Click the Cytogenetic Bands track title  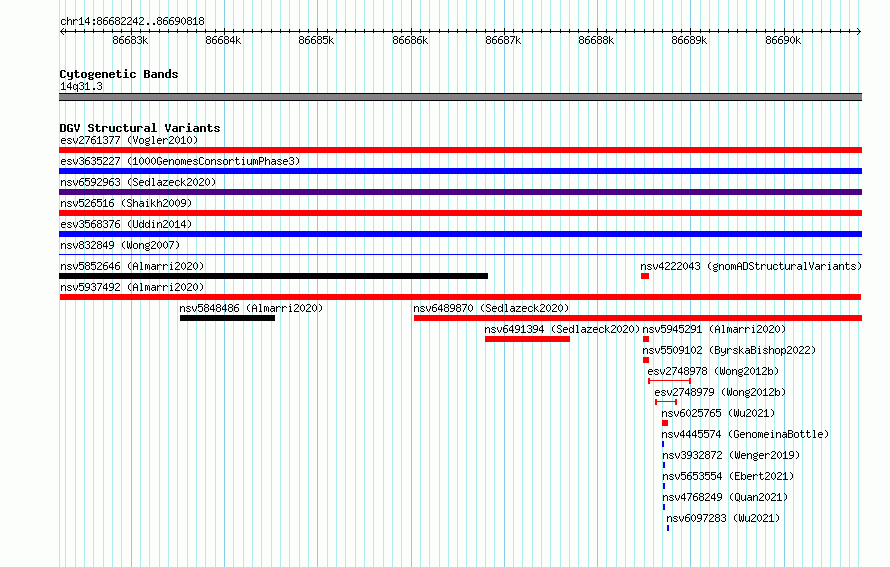pyautogui.click(x=119, y=74)
